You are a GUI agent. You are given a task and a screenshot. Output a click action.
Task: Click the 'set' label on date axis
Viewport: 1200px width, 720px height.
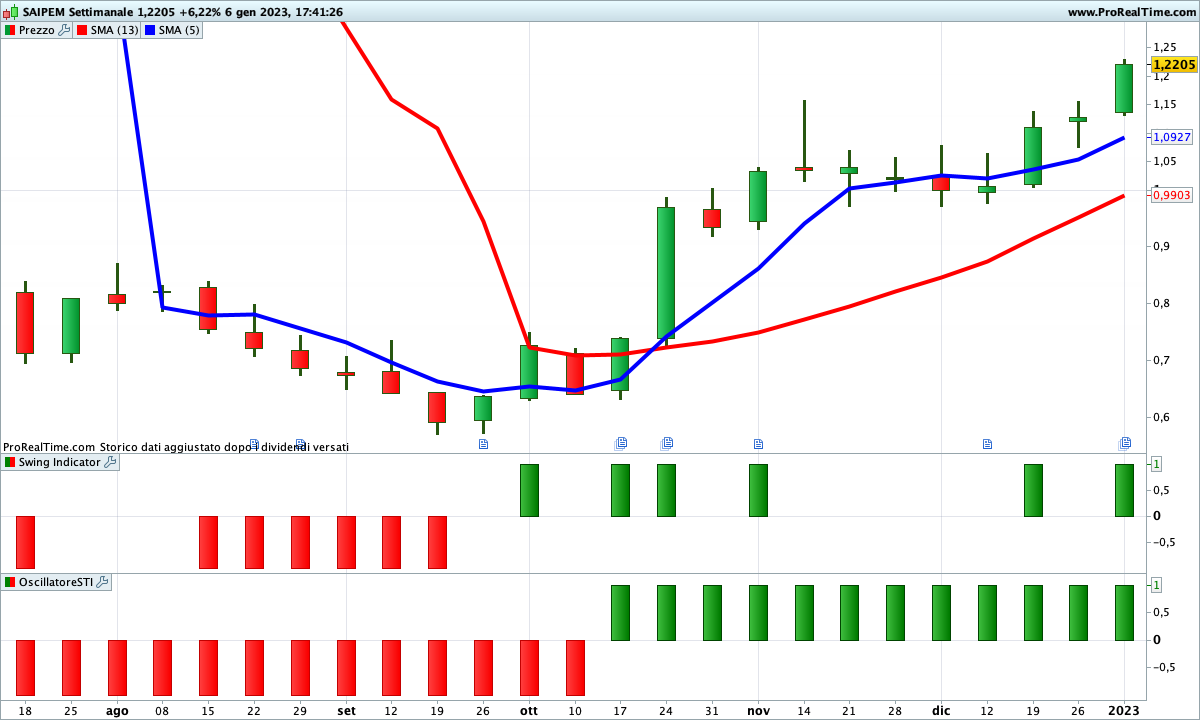[x=346, y=711]
